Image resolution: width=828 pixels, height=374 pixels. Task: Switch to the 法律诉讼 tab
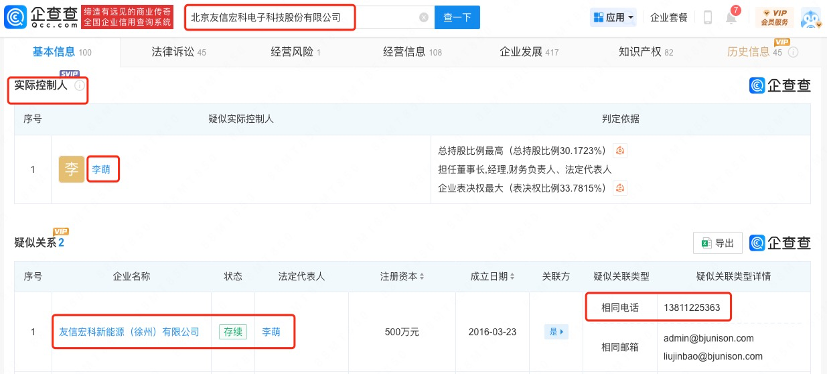tap(178, 52)
